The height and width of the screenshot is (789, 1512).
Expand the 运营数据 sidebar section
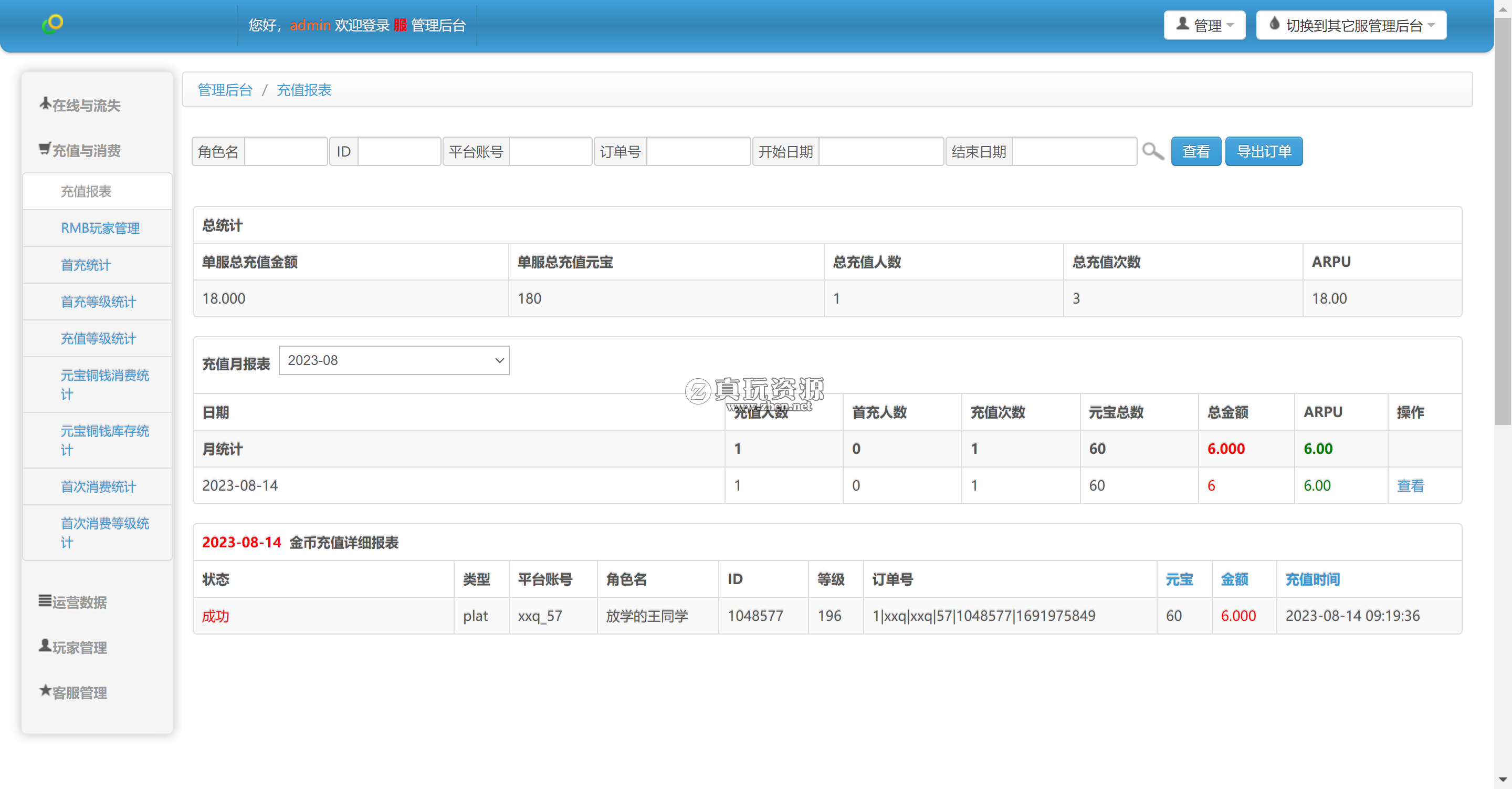[73, 602]
